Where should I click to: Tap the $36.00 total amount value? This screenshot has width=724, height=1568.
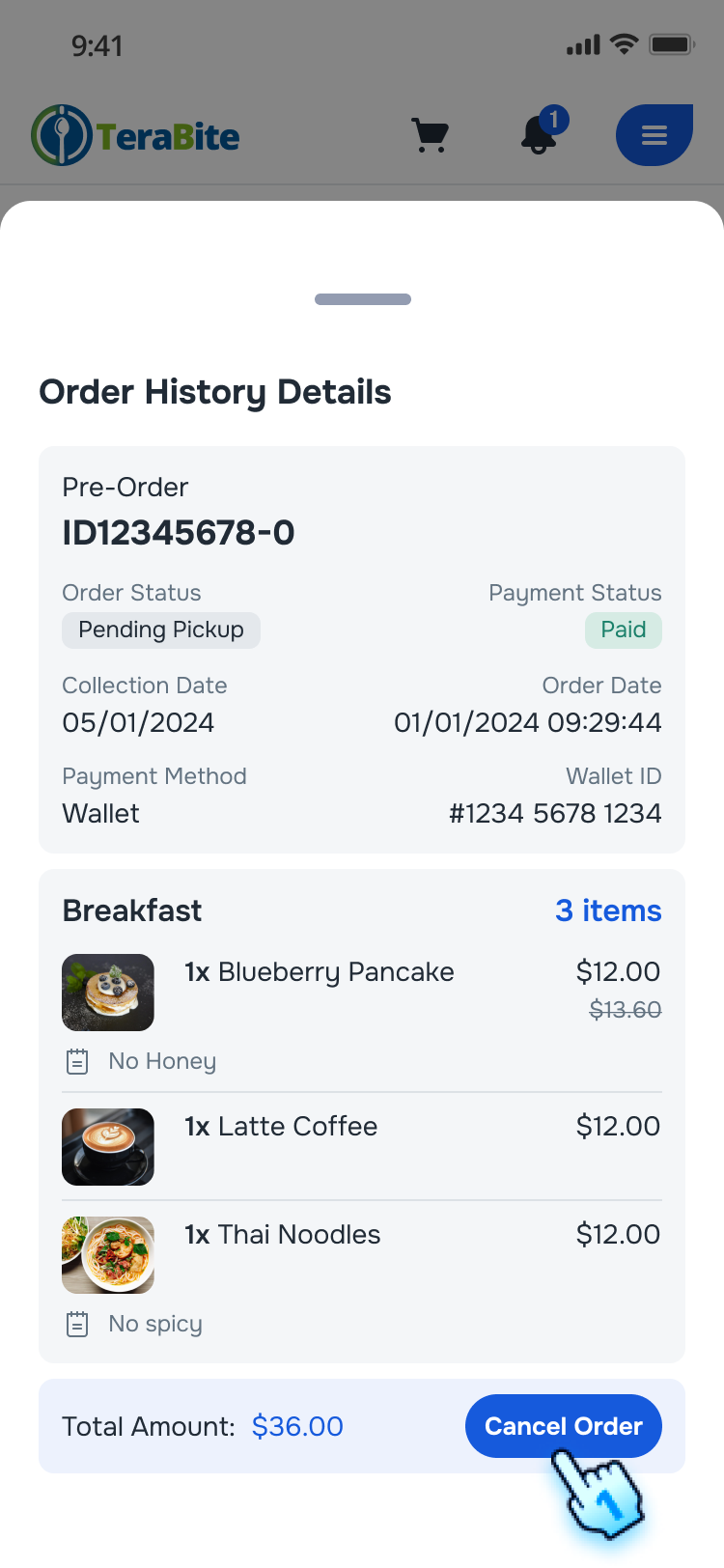point(297,1426)
